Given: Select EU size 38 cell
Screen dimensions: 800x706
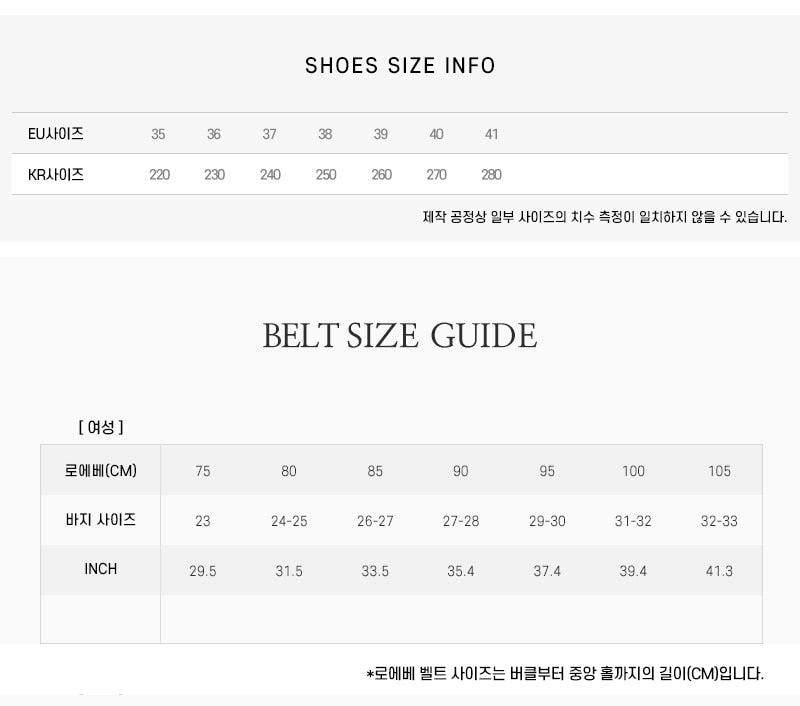Looking at the screenshot, I should click(325, 134).
